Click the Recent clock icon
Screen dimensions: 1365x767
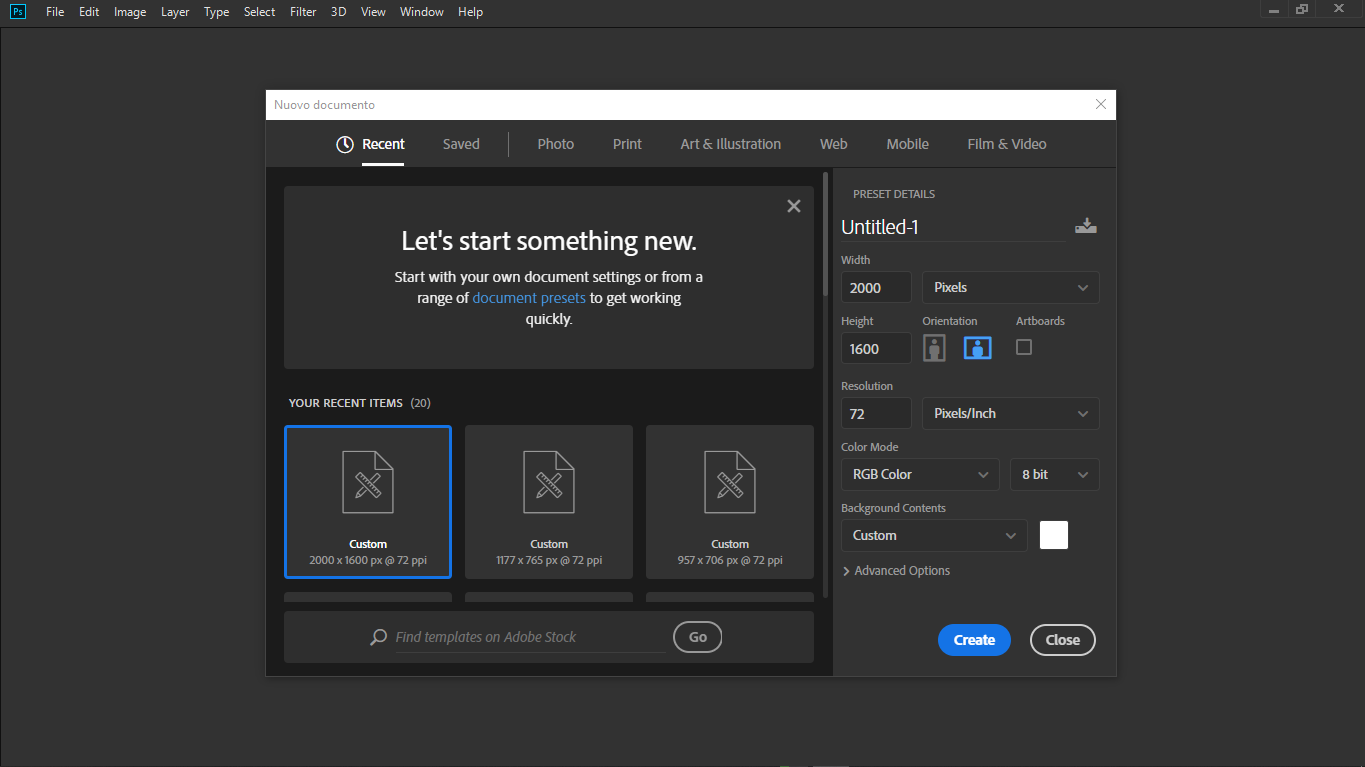click(x=345, y=144)
